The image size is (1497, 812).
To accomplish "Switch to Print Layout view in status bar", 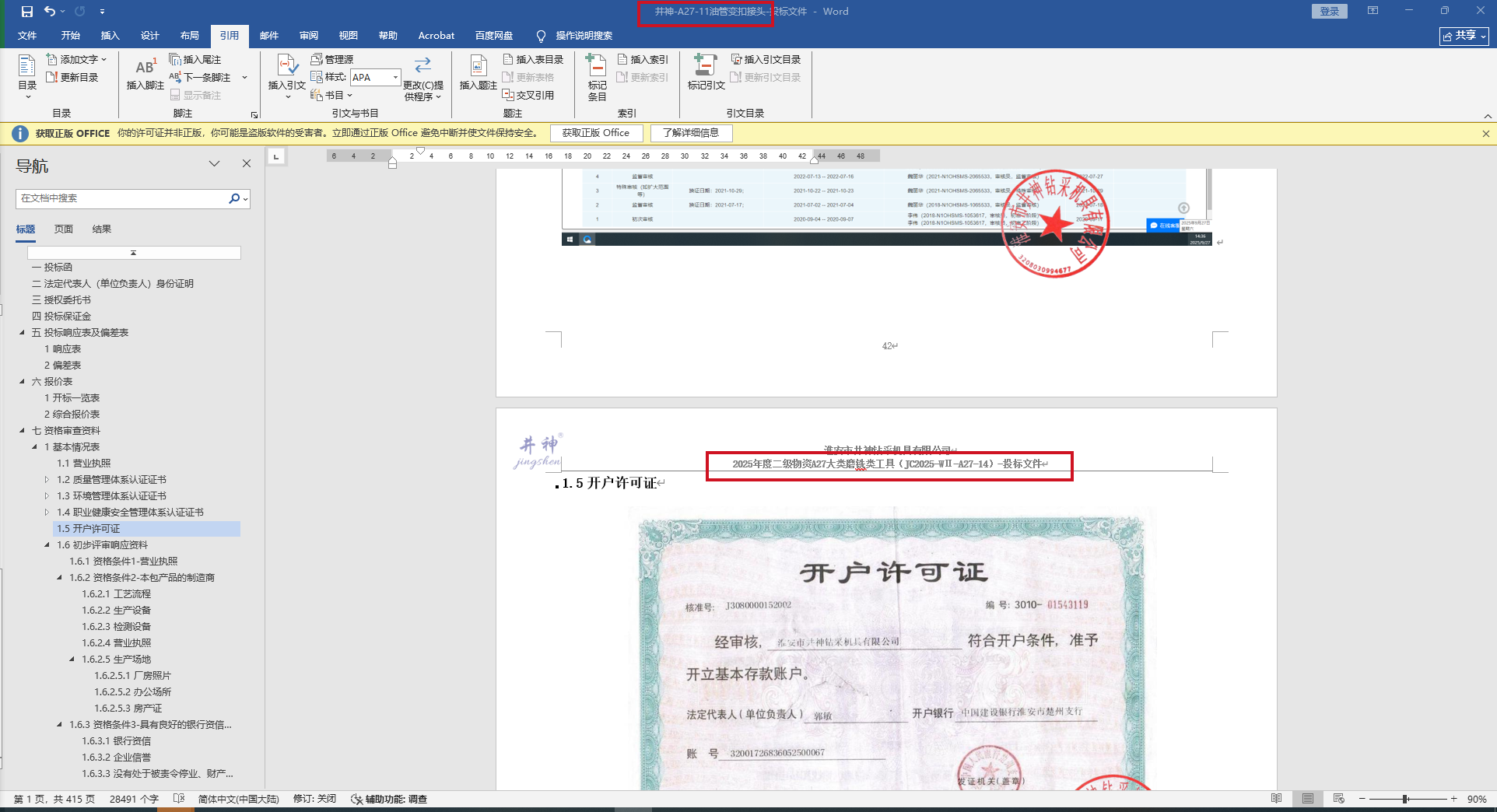I will click(x=1308, y=799).
